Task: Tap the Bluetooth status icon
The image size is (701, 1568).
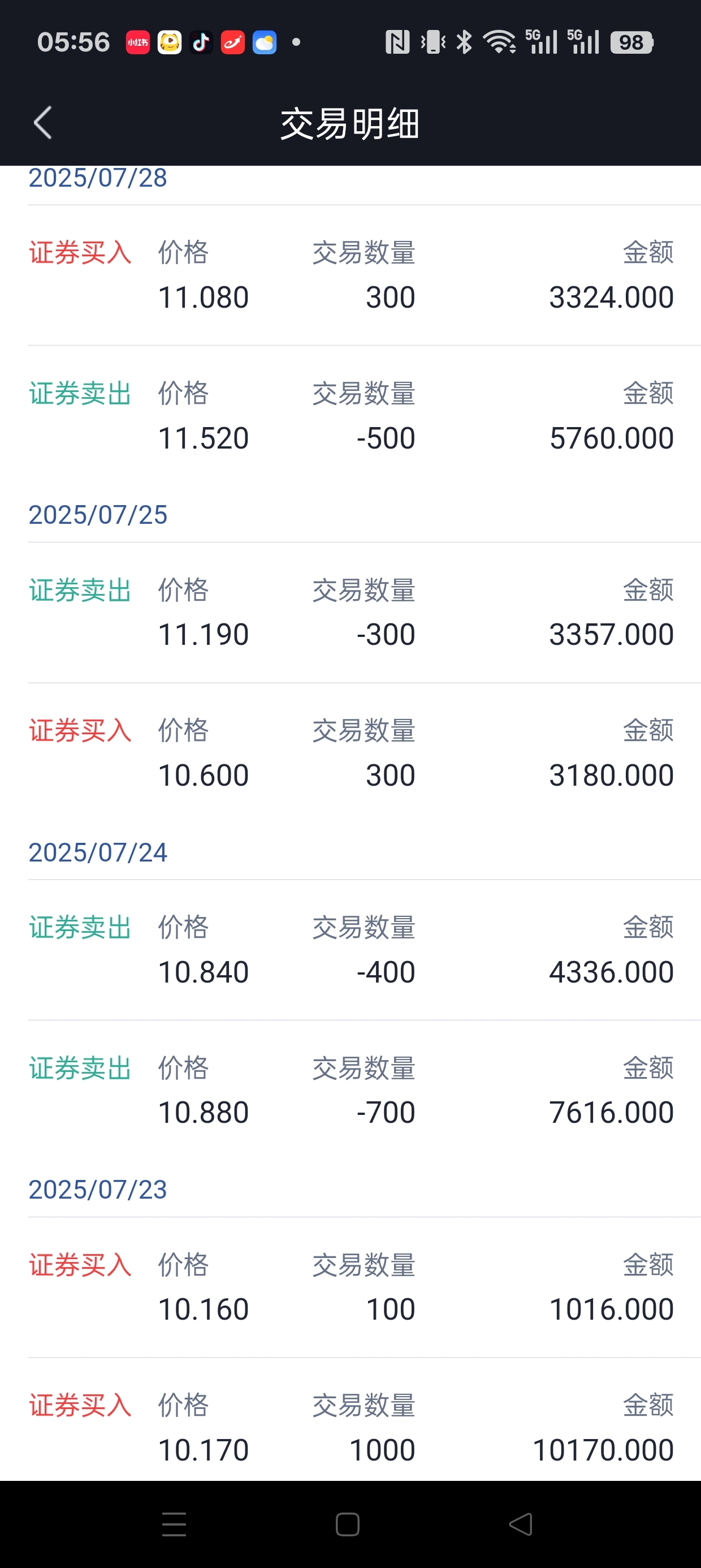Action: [x=464, y=42]
